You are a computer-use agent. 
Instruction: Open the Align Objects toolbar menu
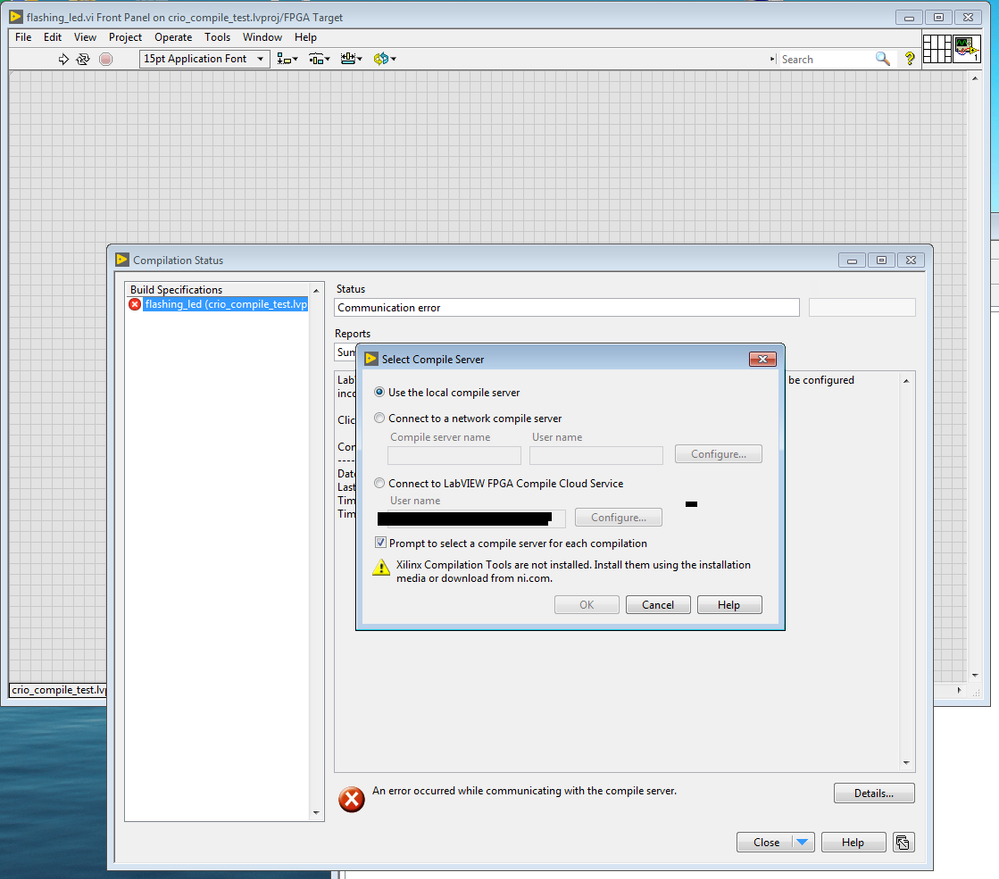pos(287,59)
